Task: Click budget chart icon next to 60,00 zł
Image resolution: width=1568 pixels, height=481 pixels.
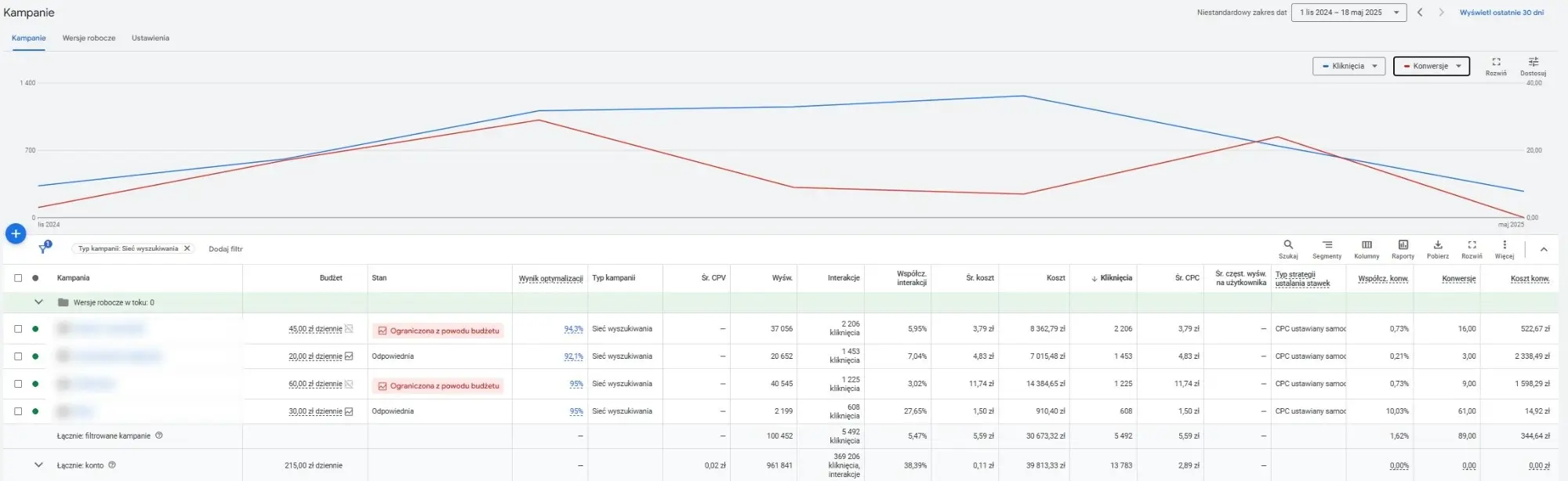Action: coord(349,384)
